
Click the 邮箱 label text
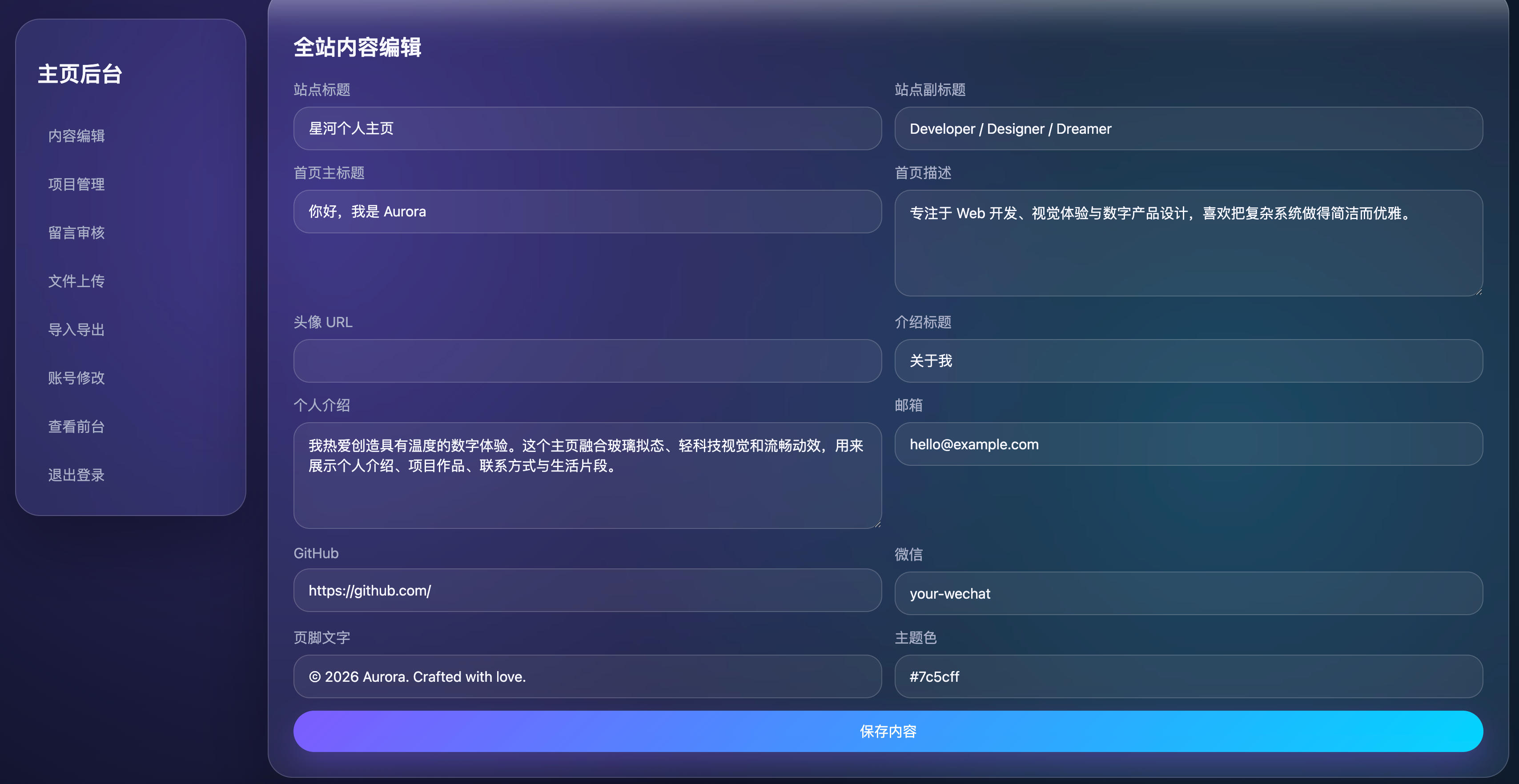[x=909, y=405]
